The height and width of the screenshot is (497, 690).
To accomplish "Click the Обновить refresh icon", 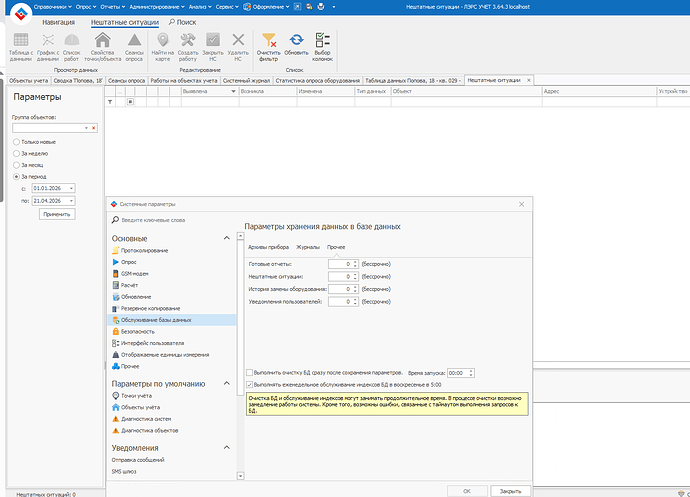I will point(296,40).
